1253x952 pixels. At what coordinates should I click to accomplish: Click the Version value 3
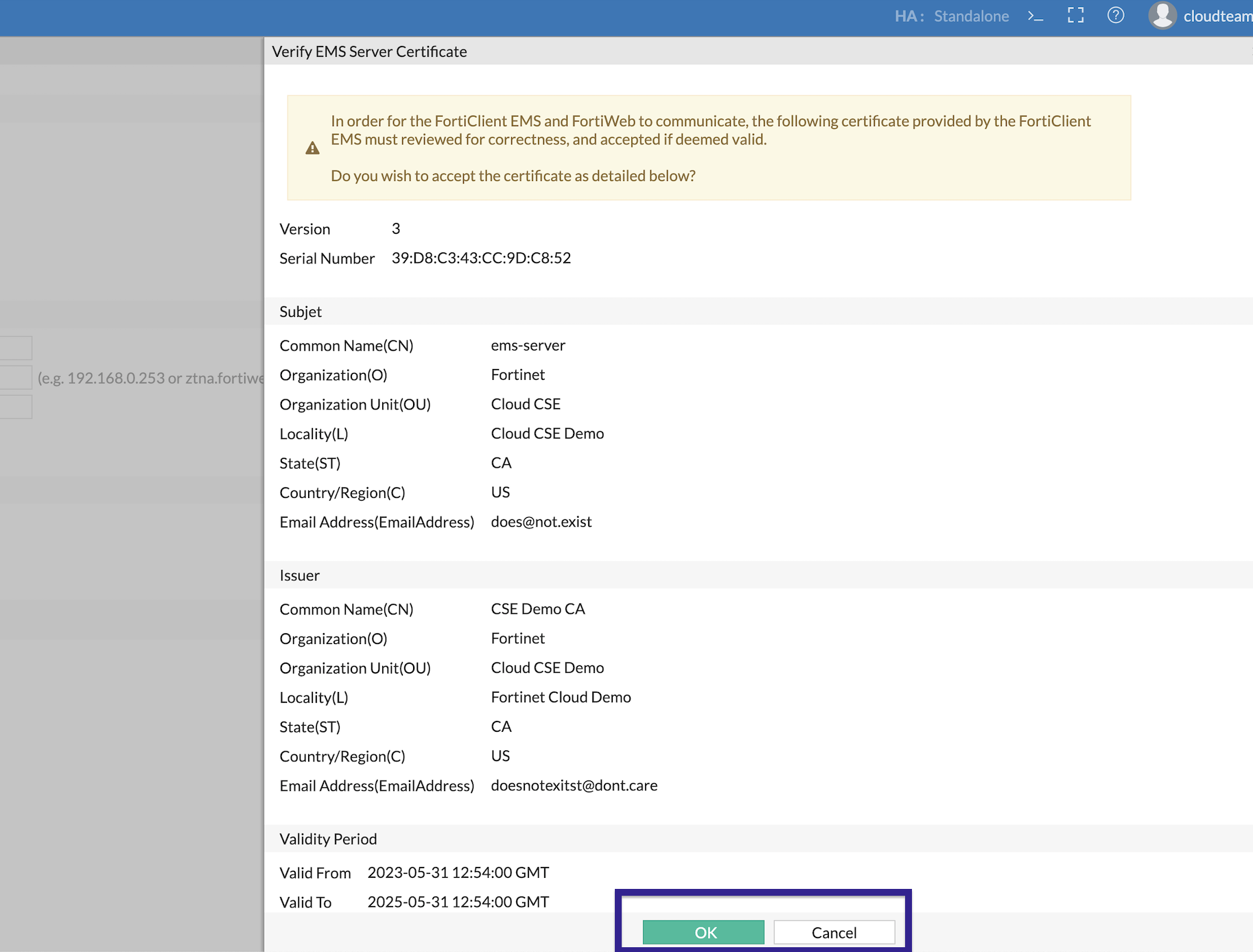396,228
